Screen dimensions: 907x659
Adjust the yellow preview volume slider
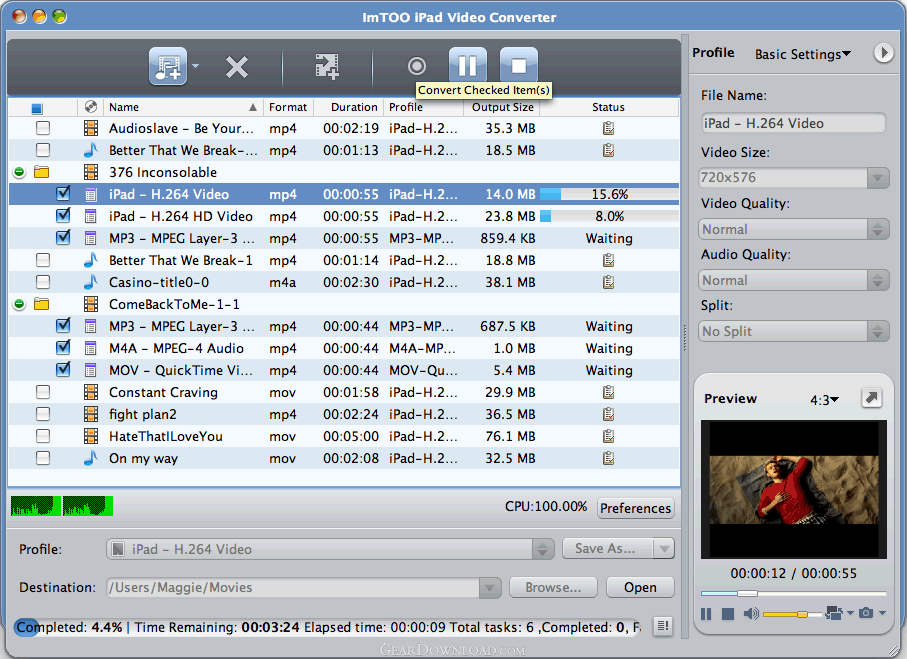792,614
